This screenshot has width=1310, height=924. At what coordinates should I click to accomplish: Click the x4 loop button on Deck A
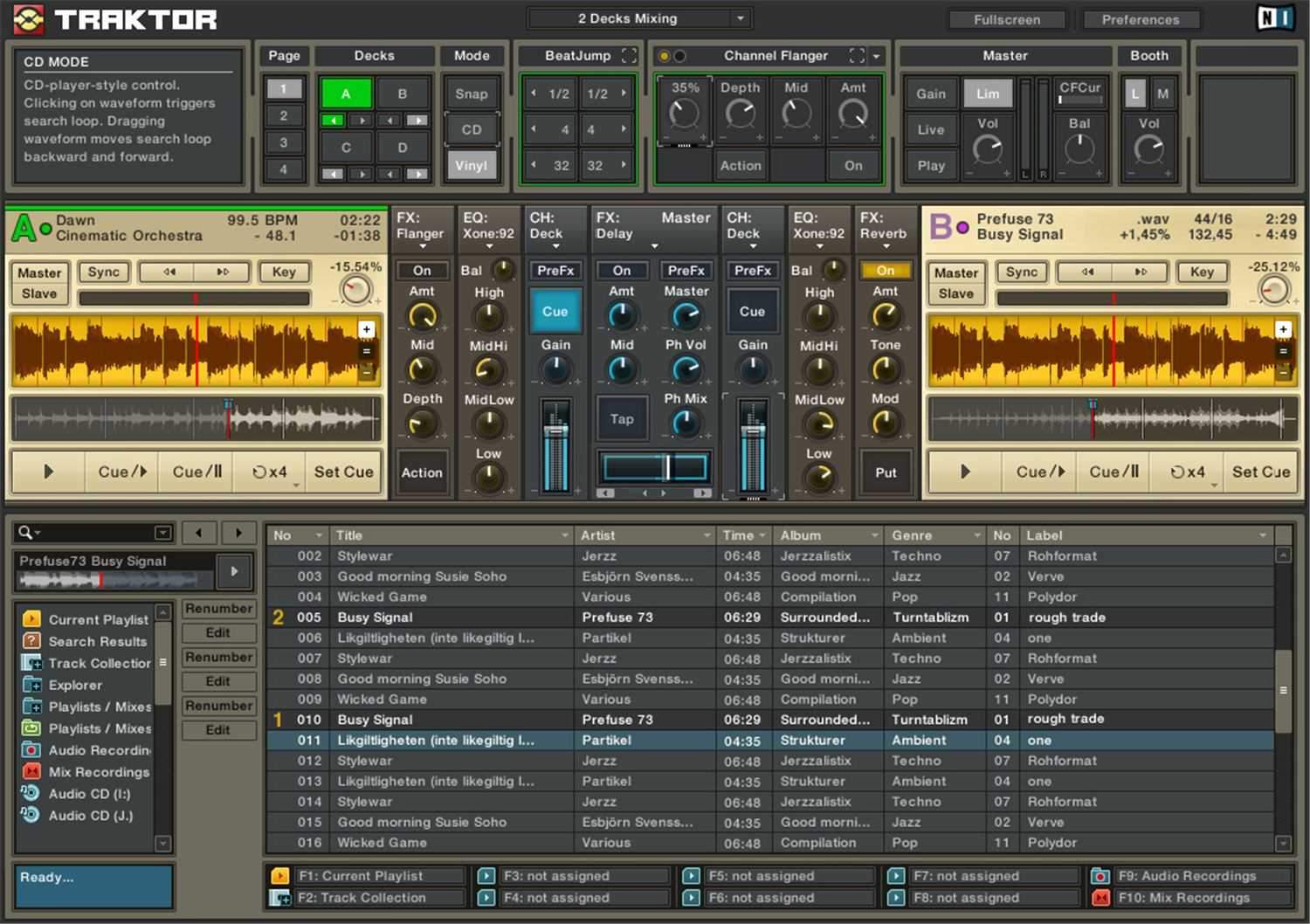click(270, 472)
